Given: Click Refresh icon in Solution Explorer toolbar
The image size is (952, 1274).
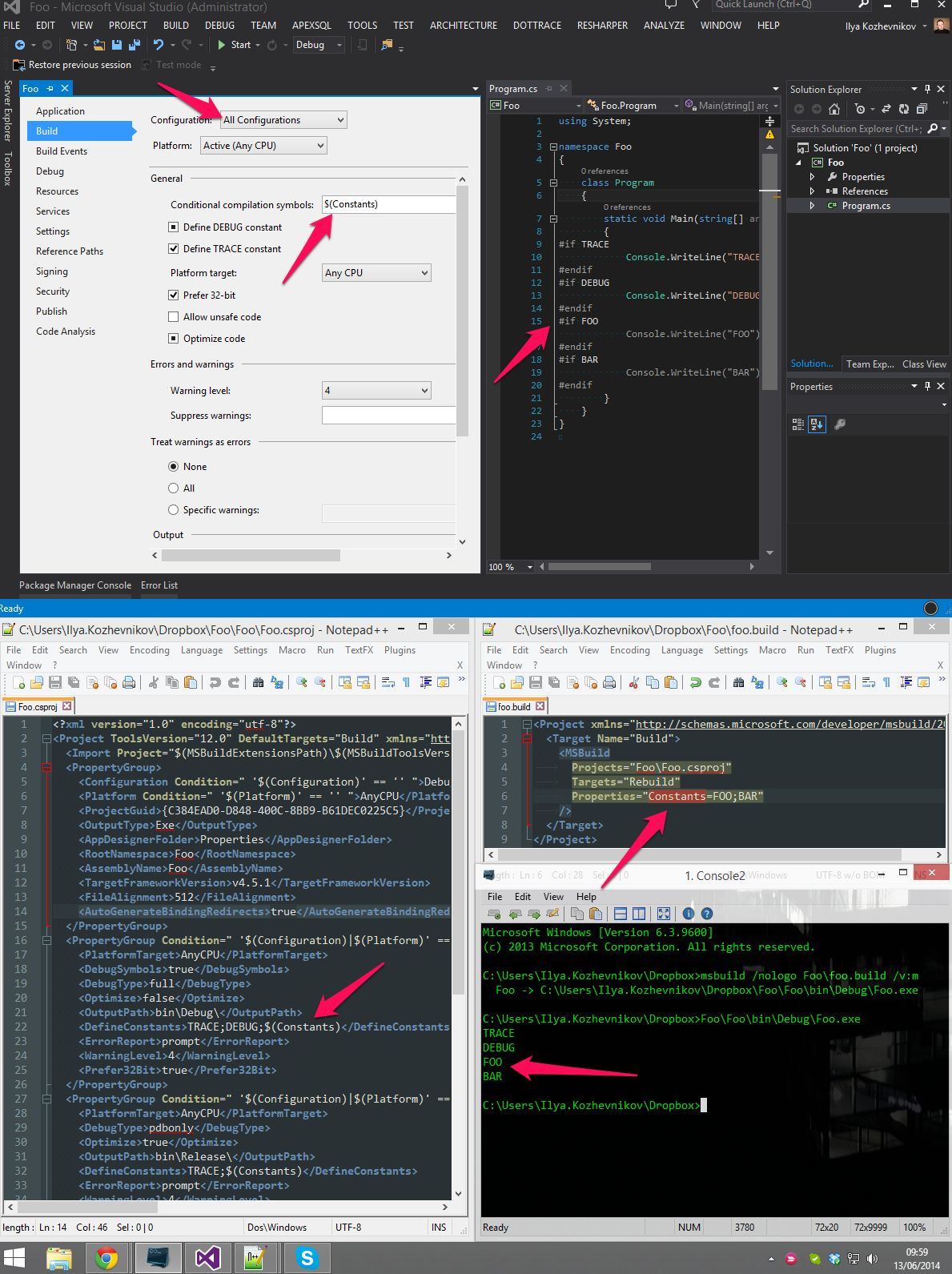Looking at the screenshot, I should click(x=903, y=109).
